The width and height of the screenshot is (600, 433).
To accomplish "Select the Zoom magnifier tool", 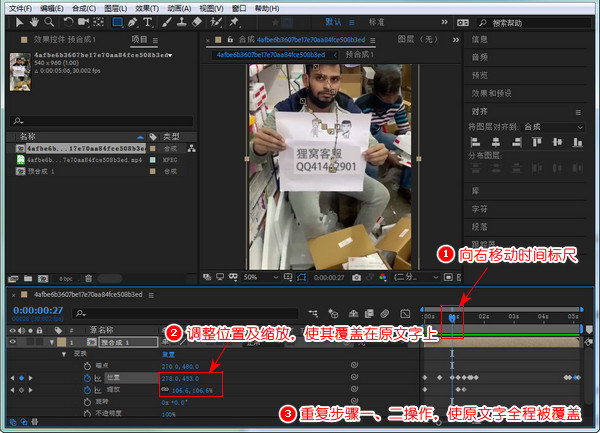I will (49, 22).
